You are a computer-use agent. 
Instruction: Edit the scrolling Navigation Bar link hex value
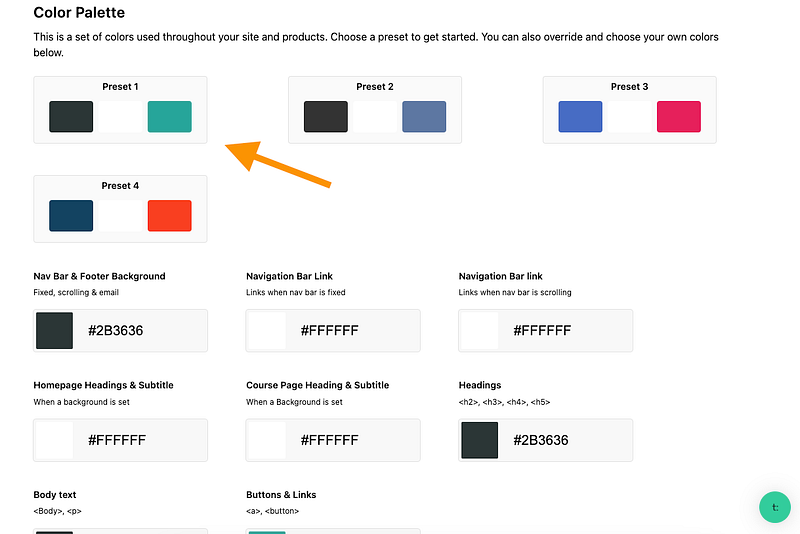click(565, 330)
